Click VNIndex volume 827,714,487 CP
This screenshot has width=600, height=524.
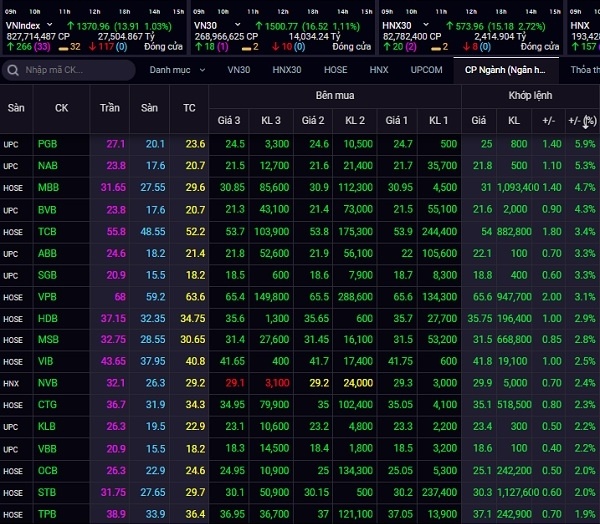point(38,37)
